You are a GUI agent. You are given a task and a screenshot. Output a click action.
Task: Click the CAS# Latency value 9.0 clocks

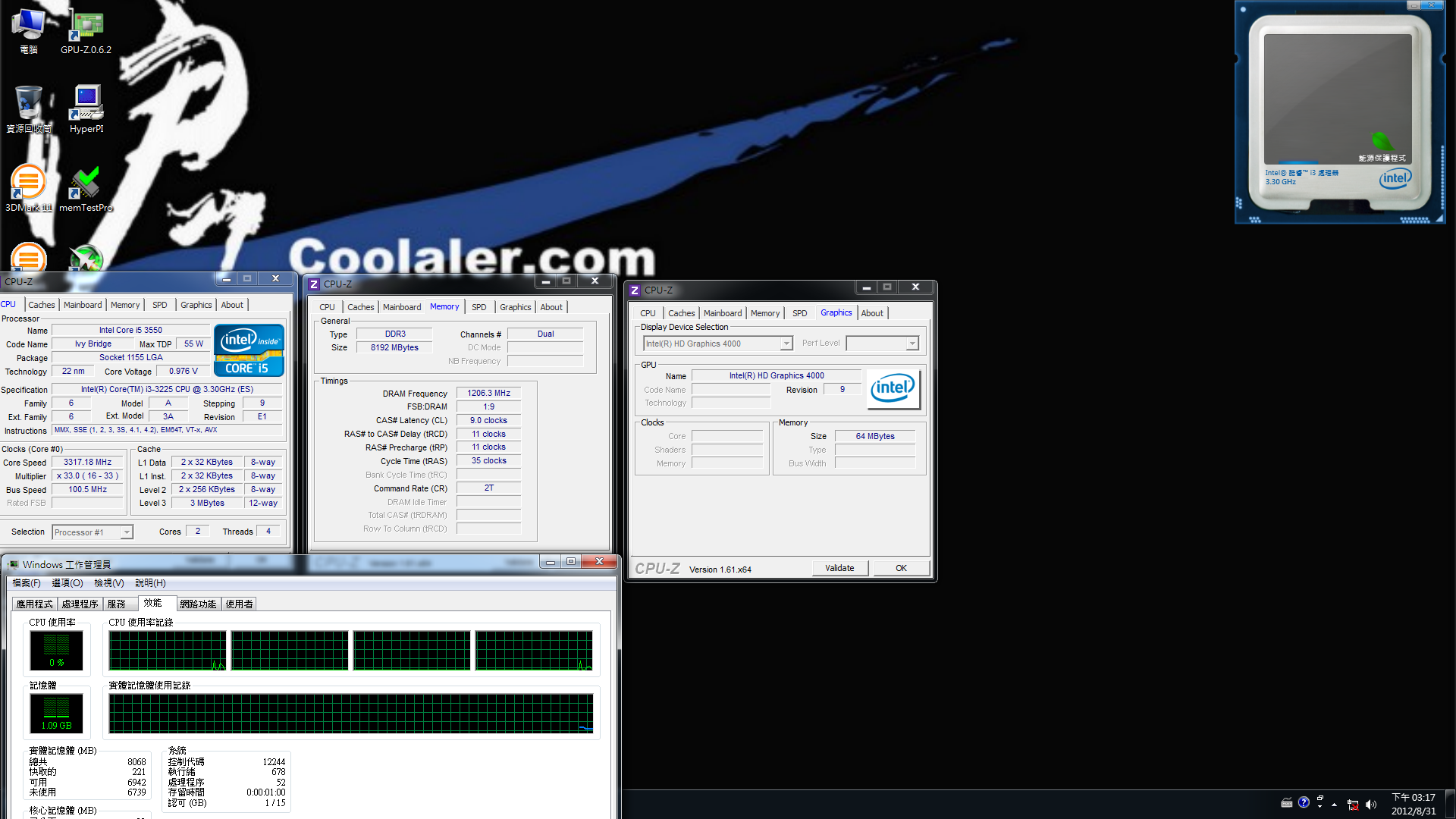point(488,420)
